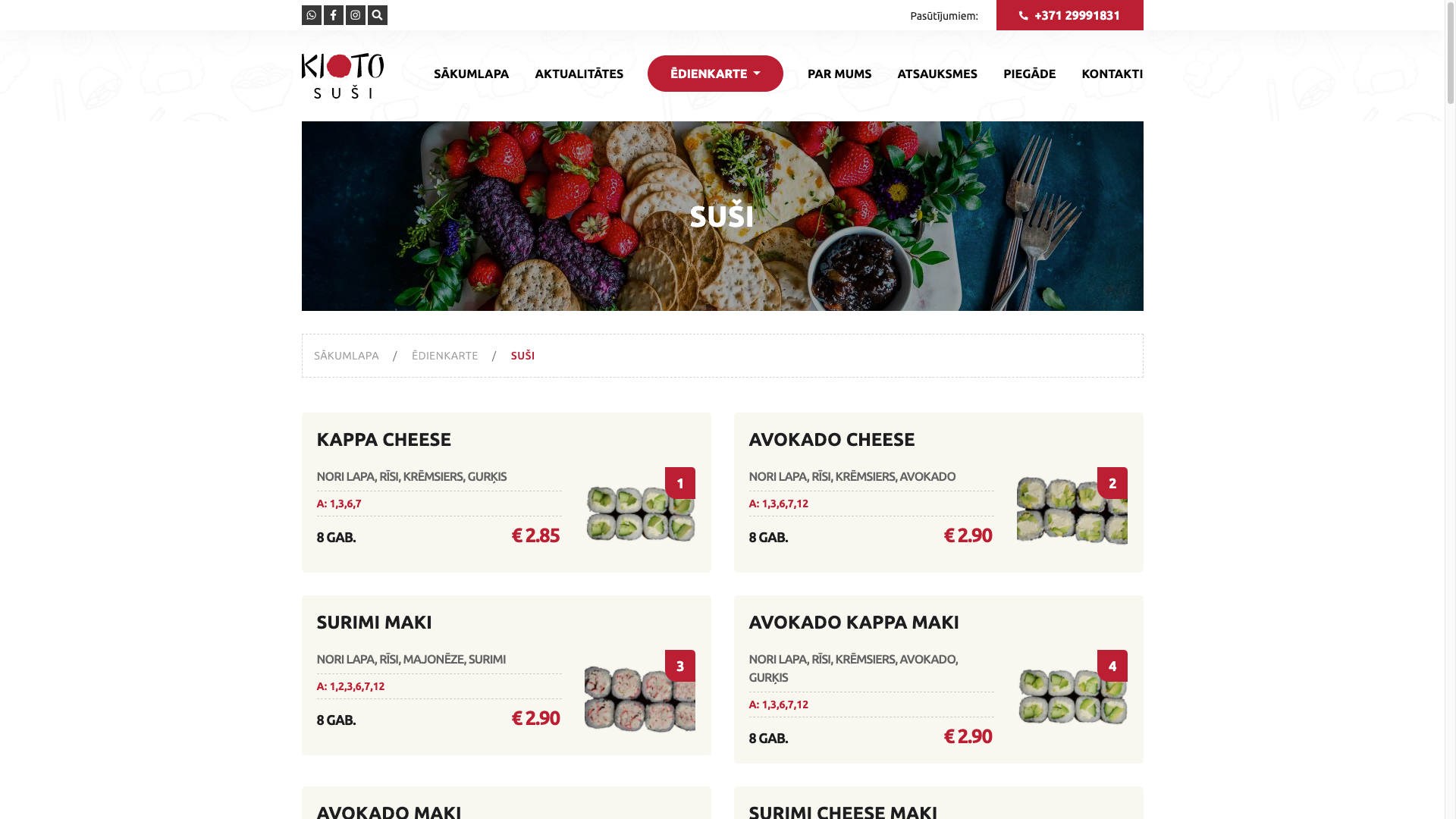Click the page vertical scrollbar
Viewport: 1456px width, 819px height.
pyautogui.click(x=1450, y=409)
